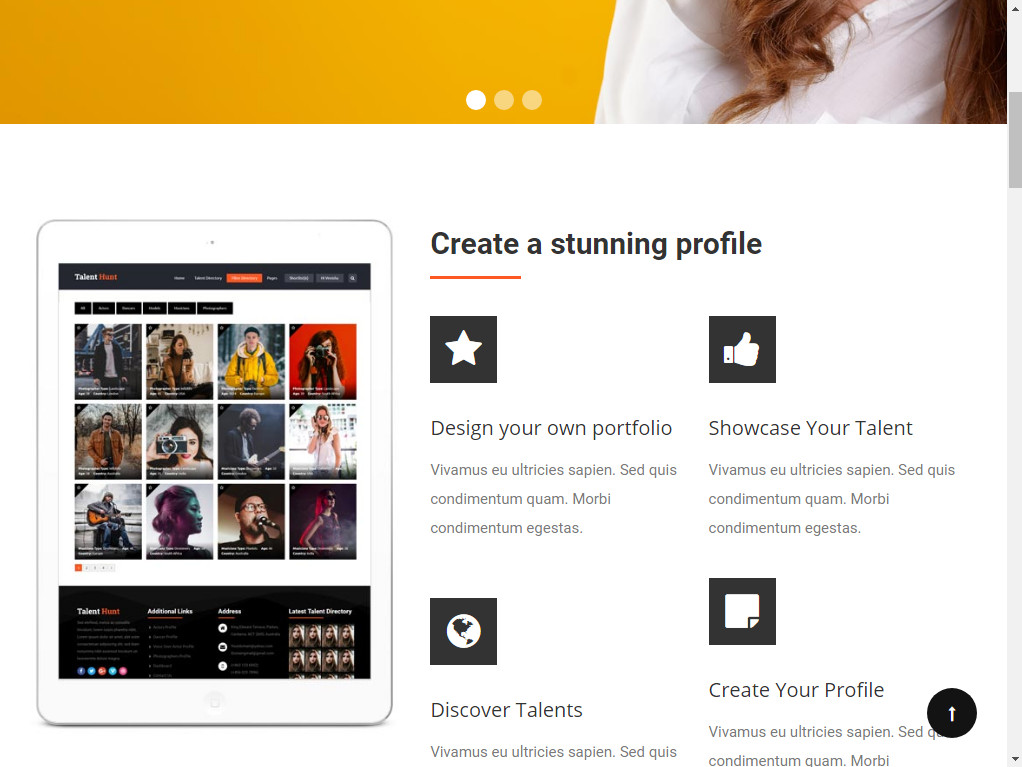Click the tablet mockup preview image
Screen dimensions: 1022x767
[x=214, y=473]
